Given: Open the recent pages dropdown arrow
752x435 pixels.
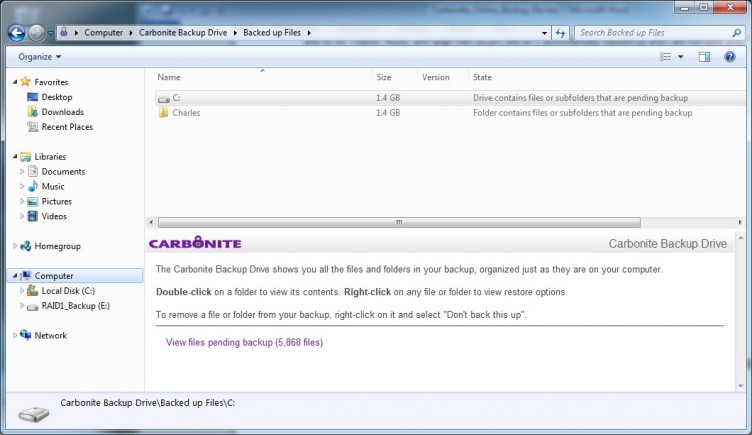Looking at the screenshot, I should 50,33.
